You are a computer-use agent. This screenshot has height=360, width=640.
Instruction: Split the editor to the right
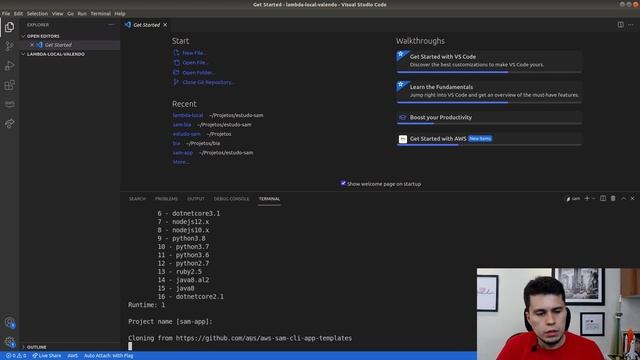click(x=620, y=25)
